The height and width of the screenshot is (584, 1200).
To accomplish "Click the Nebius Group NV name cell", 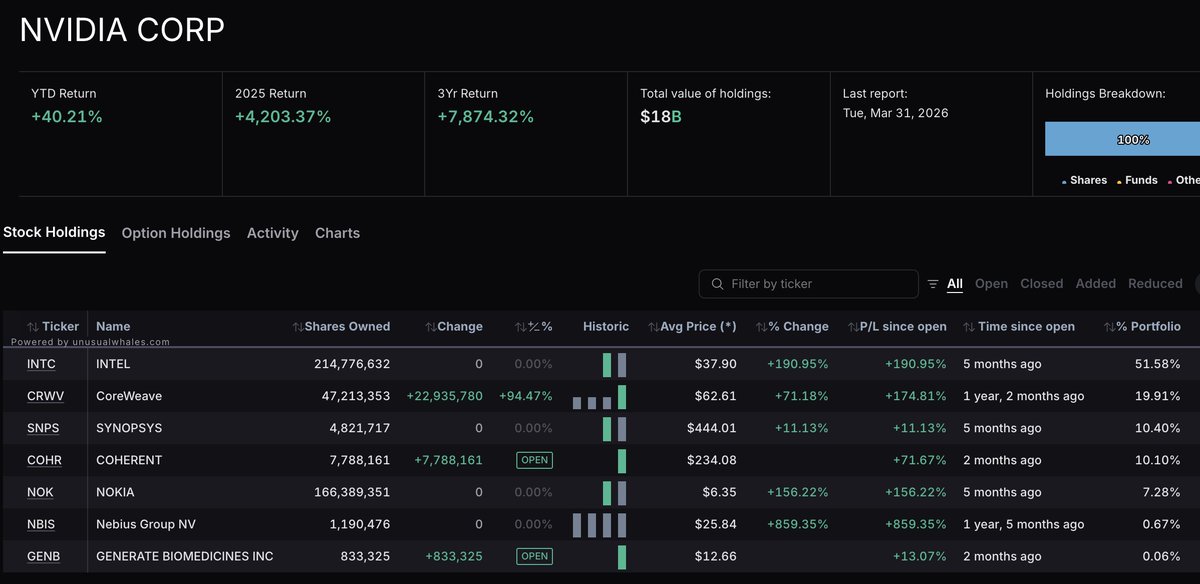I will 147,525.
